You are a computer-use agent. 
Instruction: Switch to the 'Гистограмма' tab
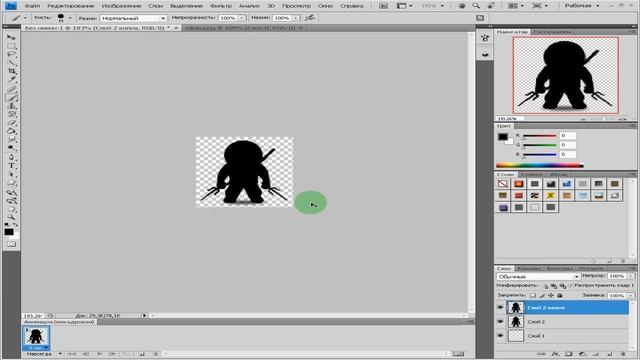(x=551, y=31)
